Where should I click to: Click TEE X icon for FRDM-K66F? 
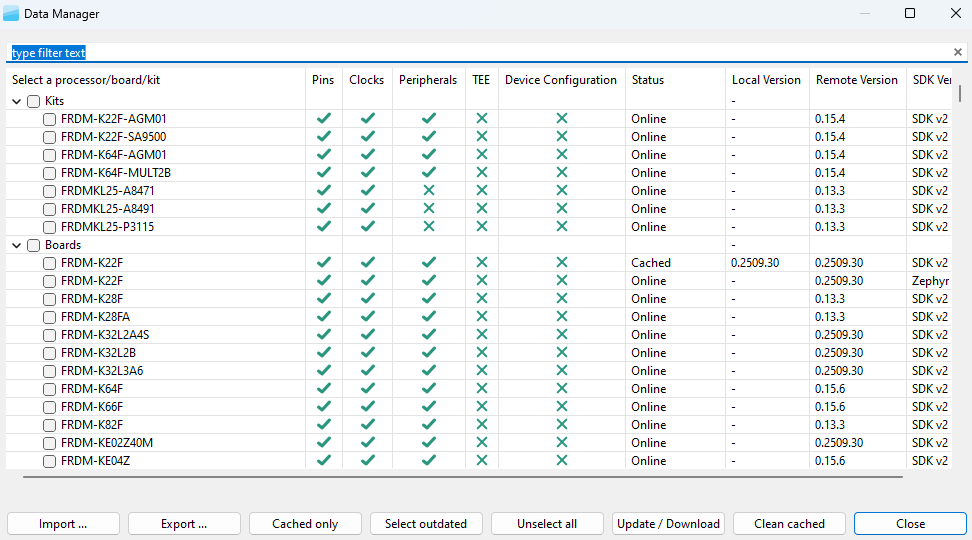482,407
